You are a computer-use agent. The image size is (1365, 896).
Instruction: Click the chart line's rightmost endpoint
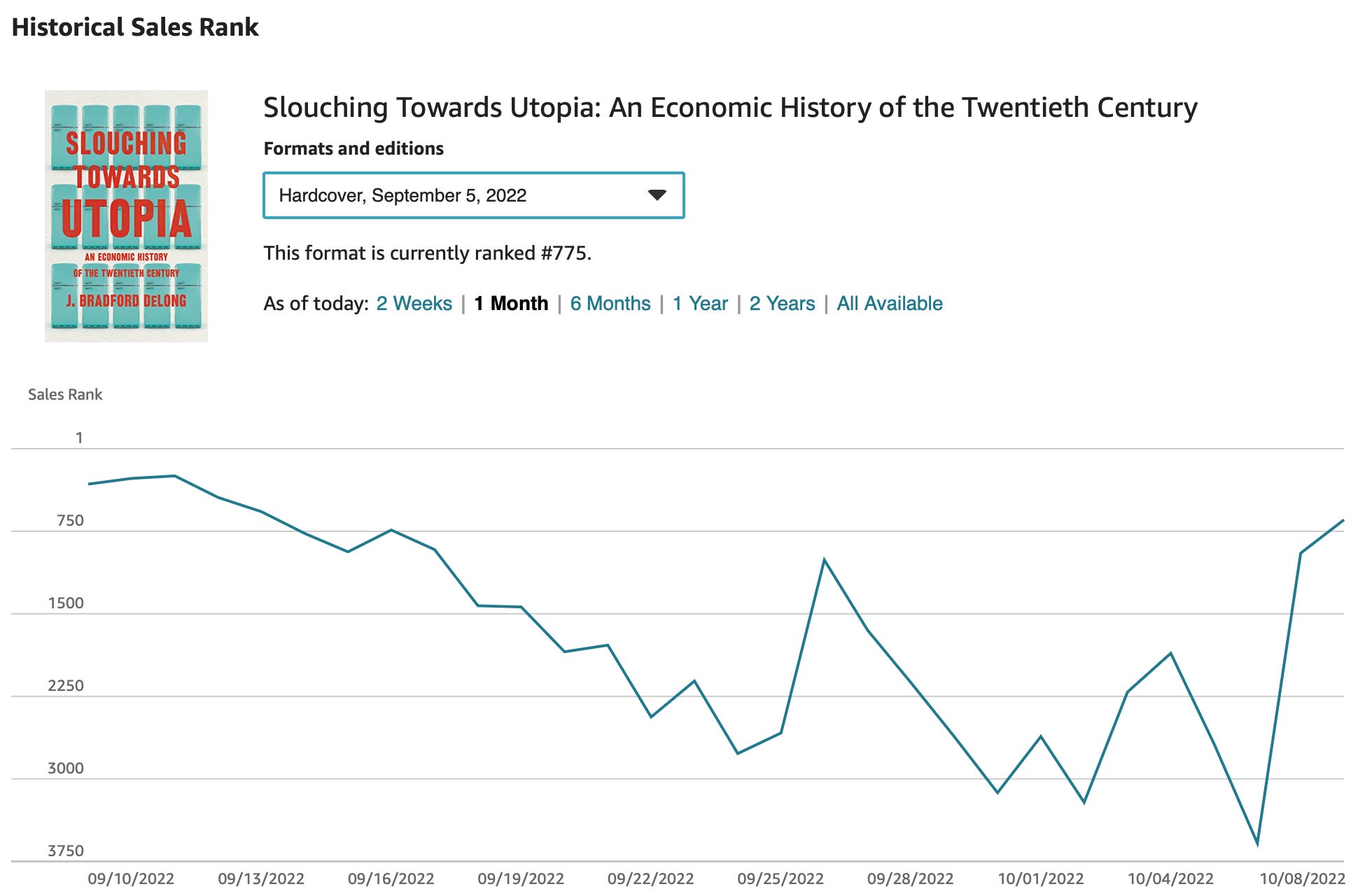click(x=1343, y=520)
